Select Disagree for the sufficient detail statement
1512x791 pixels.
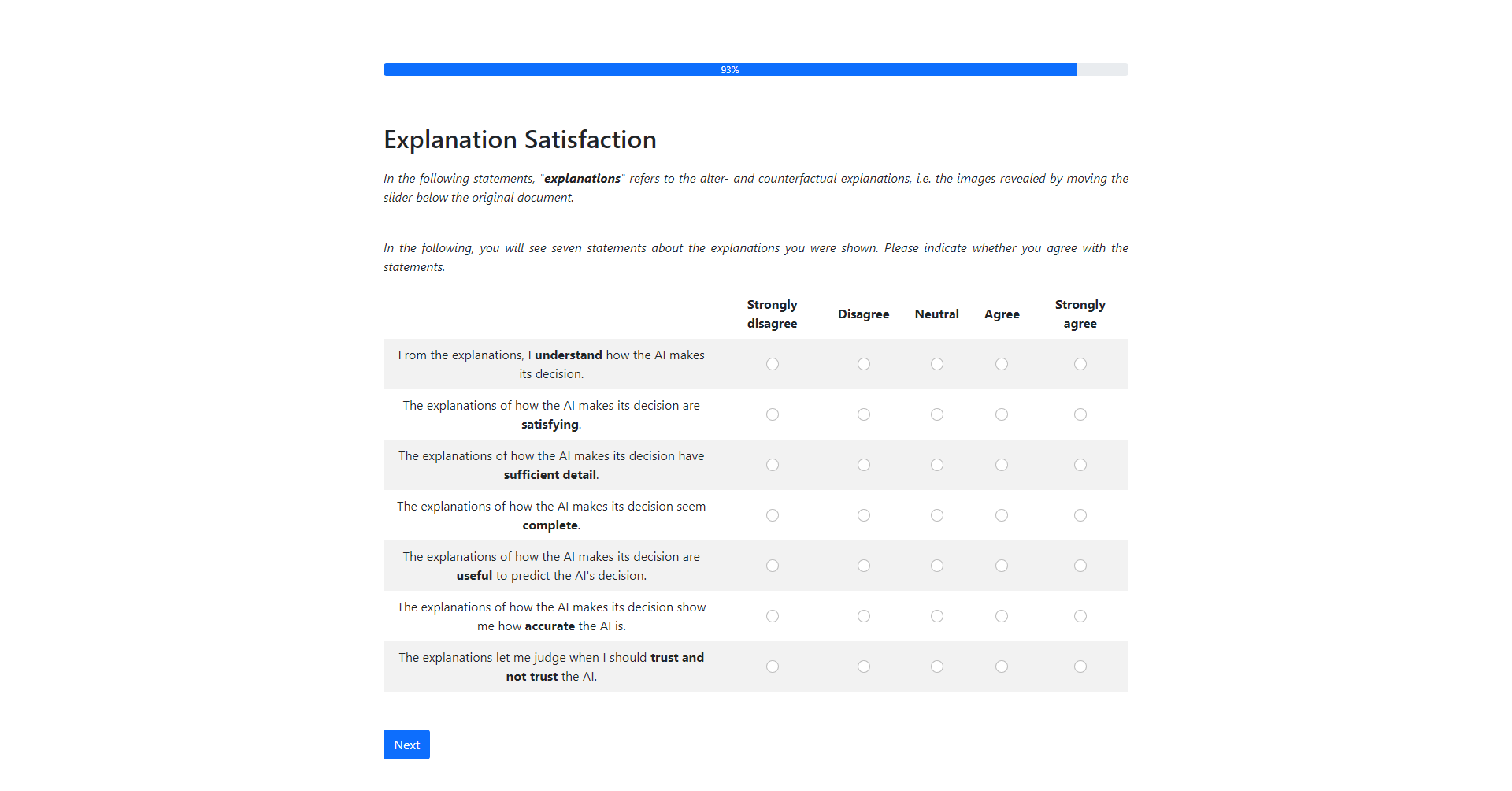[863, 465]
